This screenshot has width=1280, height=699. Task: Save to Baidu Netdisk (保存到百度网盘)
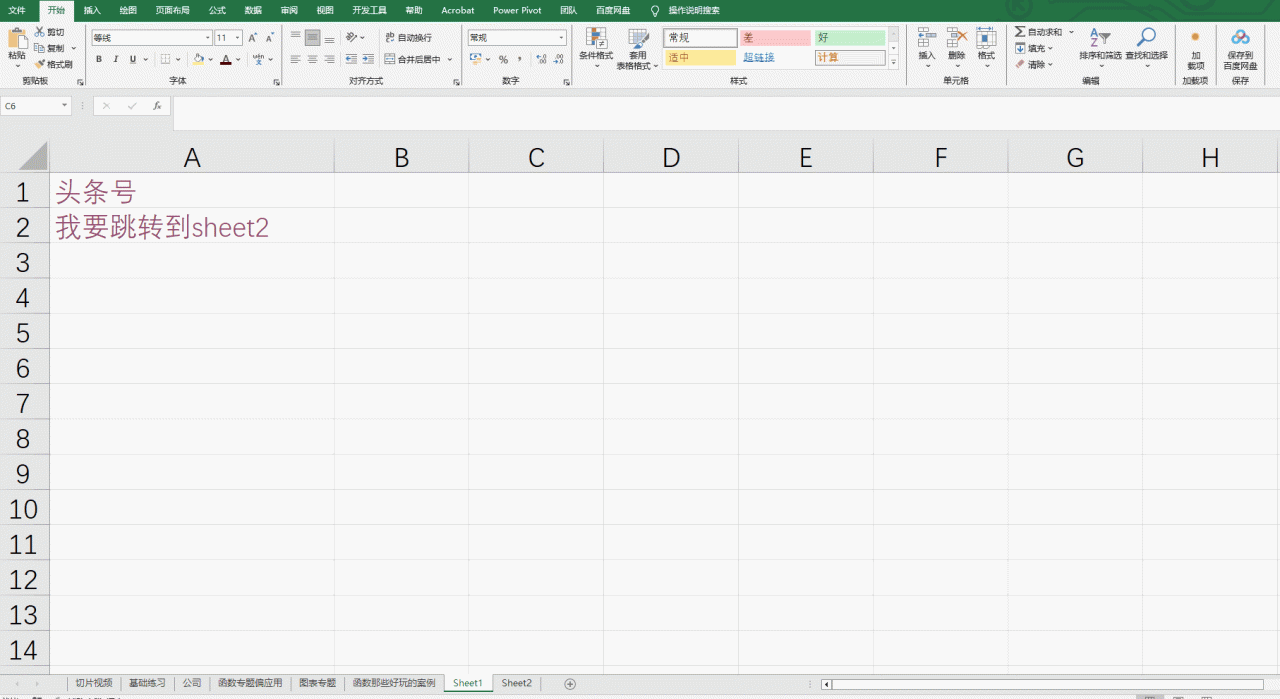point(1240,48)
